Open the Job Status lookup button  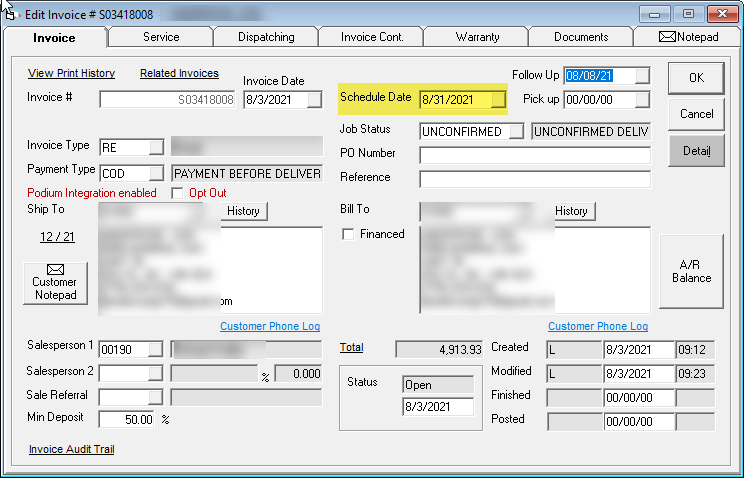[516, 132]
